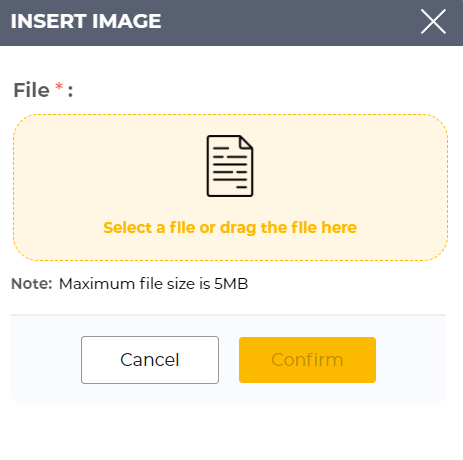Click the INSERT IMAGE dialog title
The image size is (463, 460).
[x=86, y=21]
